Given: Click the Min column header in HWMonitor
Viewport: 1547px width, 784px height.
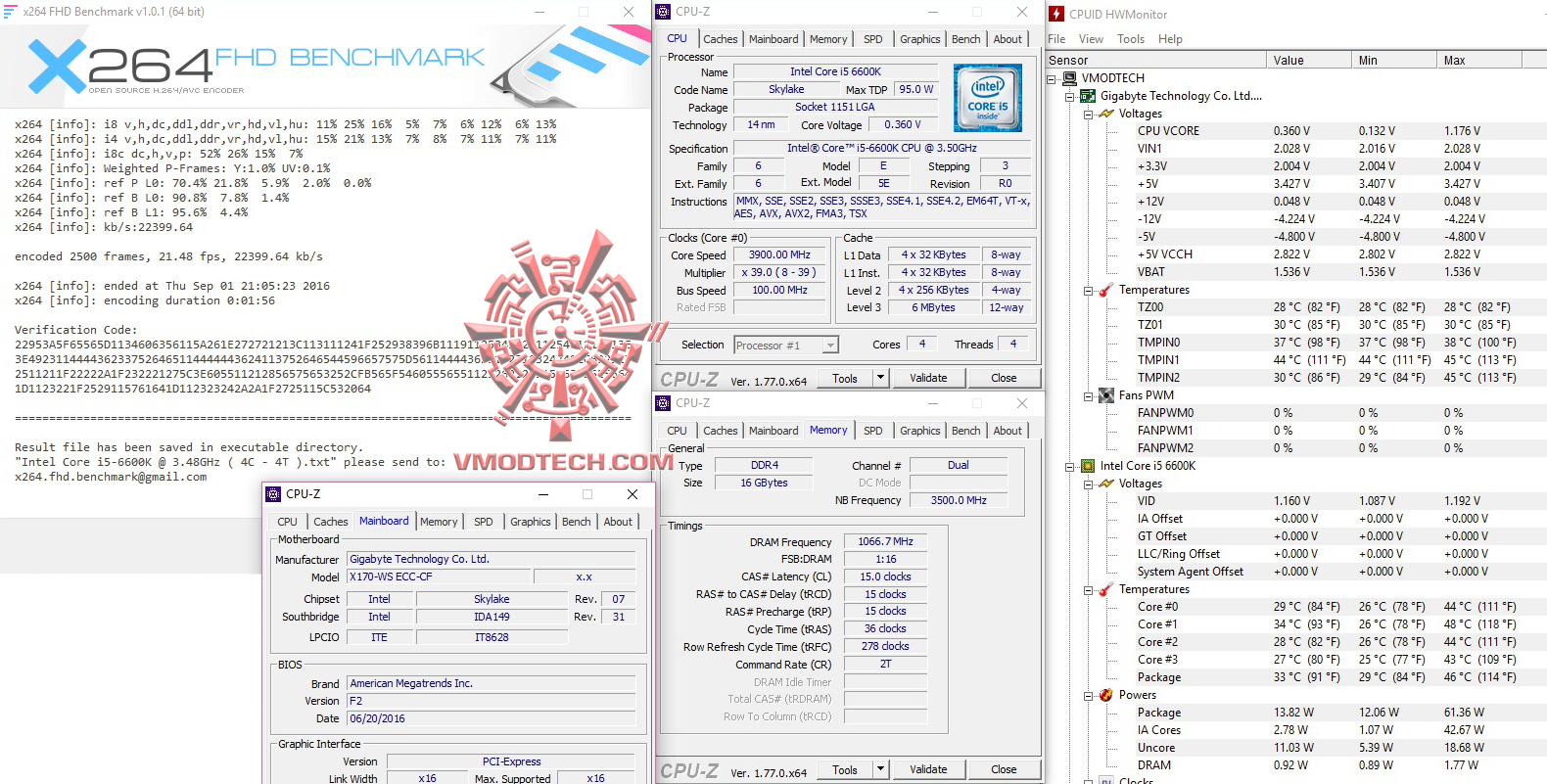Looking at the screenshot, I should click(1394, 61).
